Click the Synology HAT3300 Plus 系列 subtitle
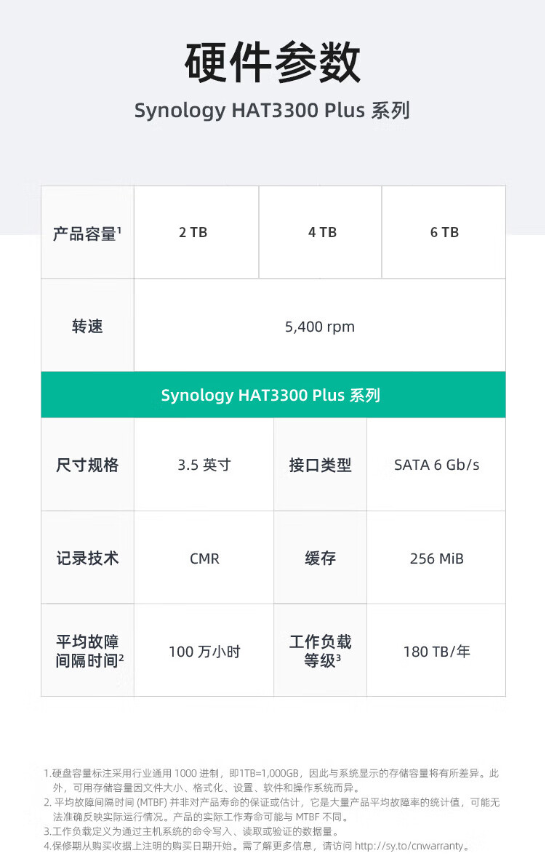Screen dimensions: 545x857 [272, 110]
